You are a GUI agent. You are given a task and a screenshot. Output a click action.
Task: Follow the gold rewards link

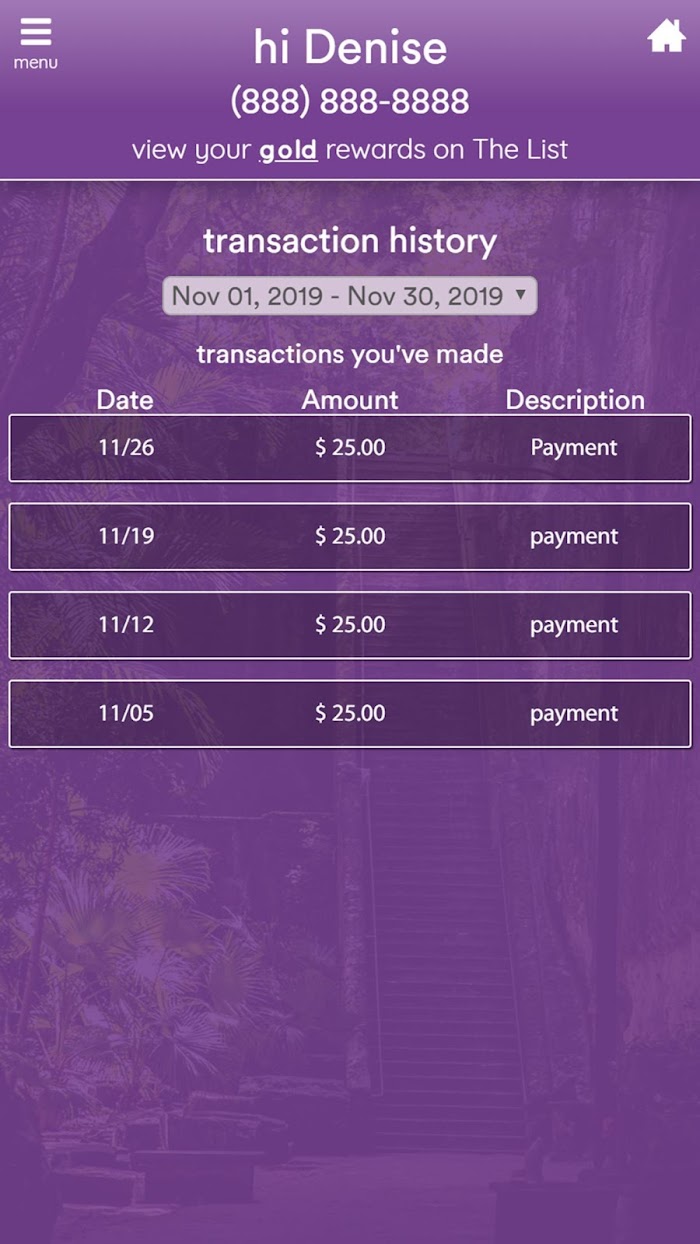click(288, 150)
